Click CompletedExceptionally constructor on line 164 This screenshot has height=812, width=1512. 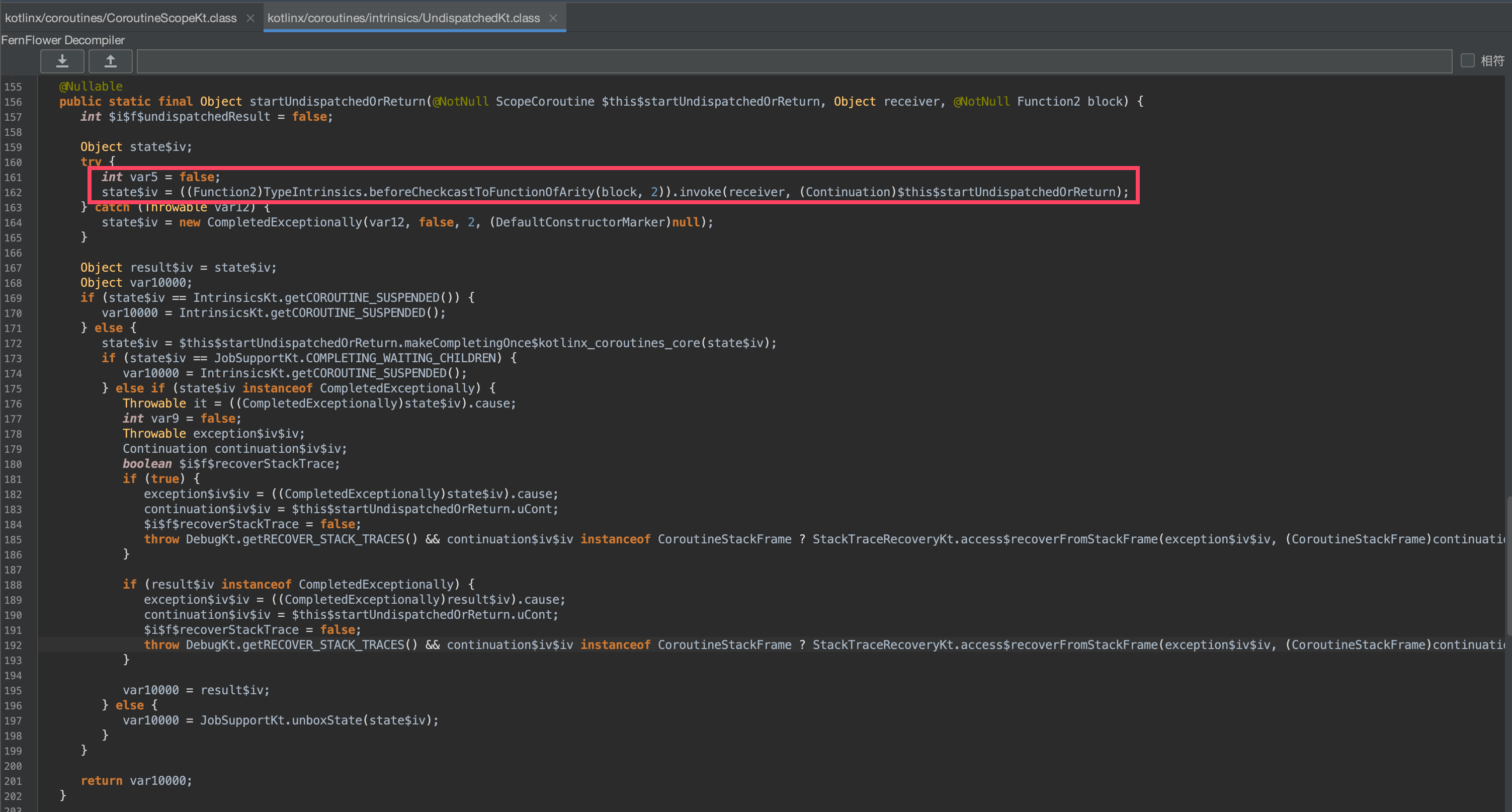(x=284, y=222)
